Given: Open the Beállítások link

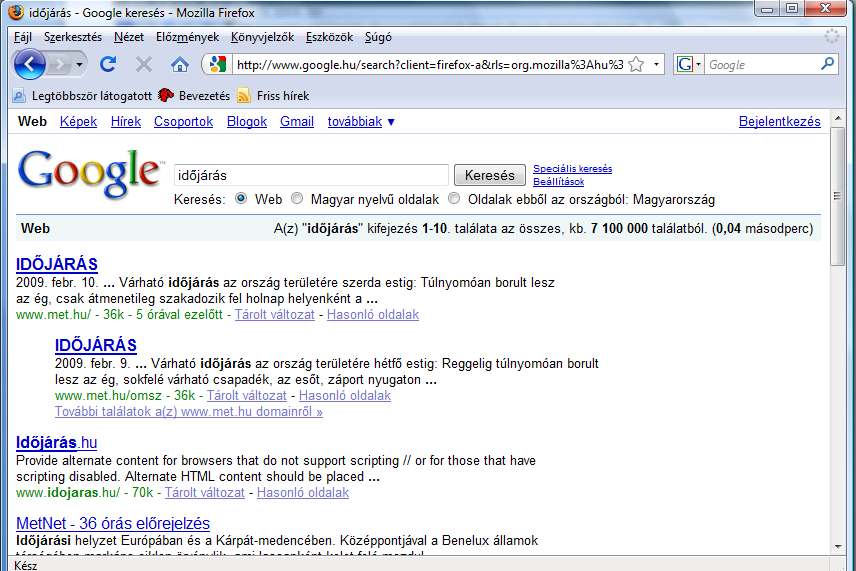Looking at the screenshot, I should 558,182.
